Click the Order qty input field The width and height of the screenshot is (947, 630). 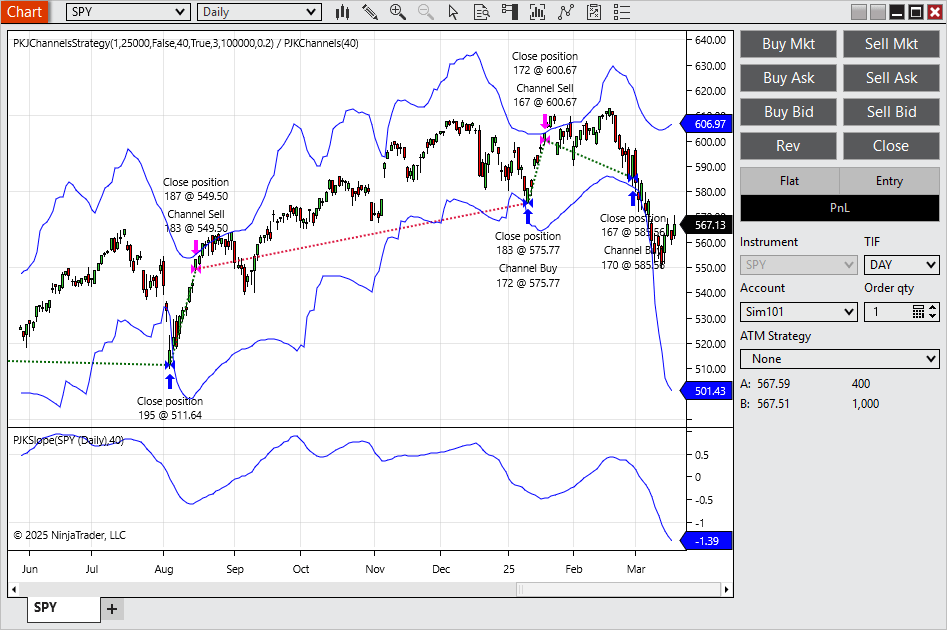pyautogui.click(x=888, y=312)
